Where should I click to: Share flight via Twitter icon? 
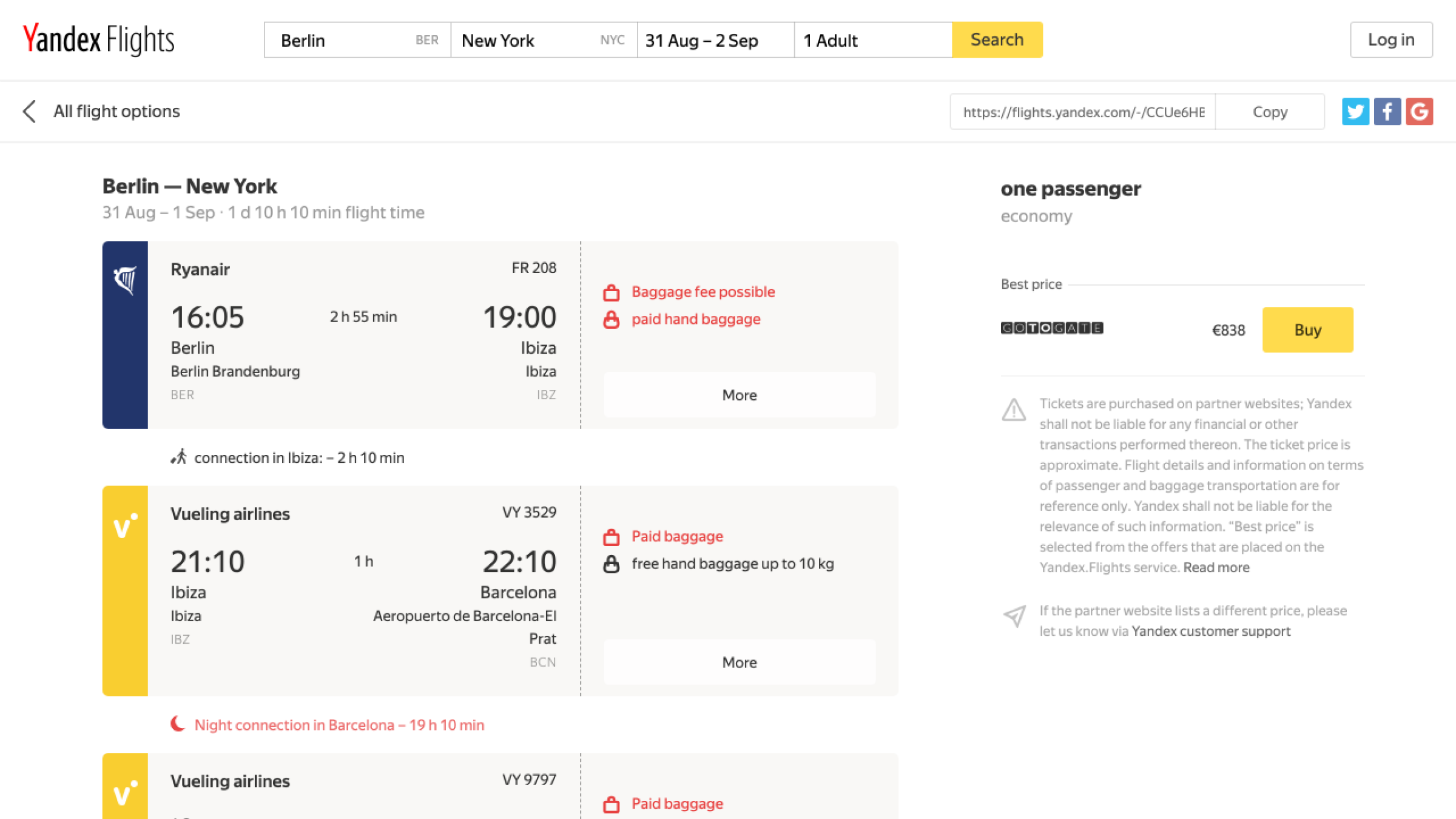pyautogui.click(x=1355, y=112)
